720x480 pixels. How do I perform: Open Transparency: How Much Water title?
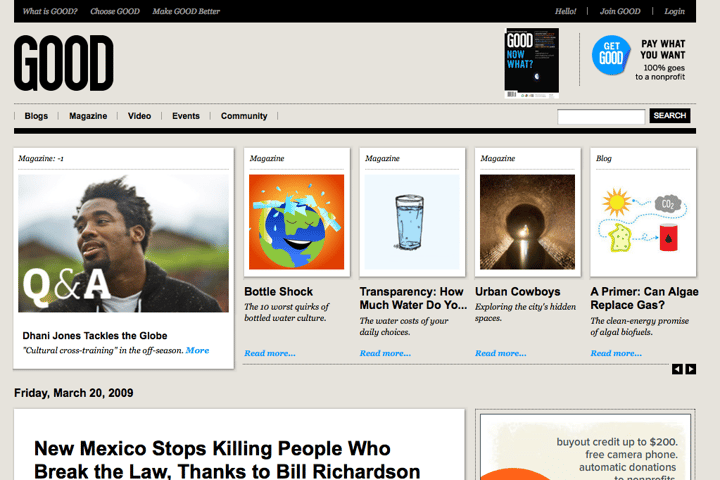pos(413,298)
